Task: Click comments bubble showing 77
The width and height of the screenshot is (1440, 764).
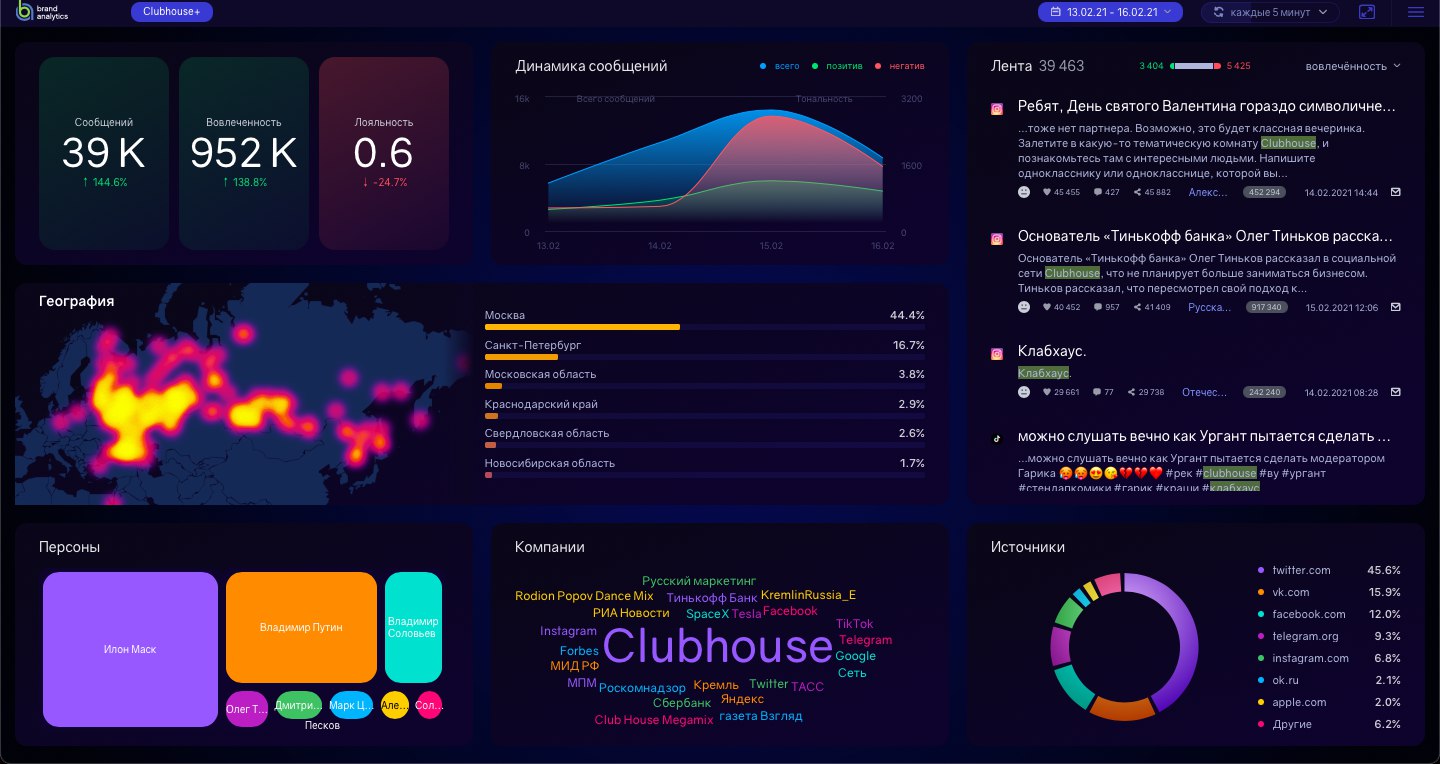Action: click(x=1098, y=393)
